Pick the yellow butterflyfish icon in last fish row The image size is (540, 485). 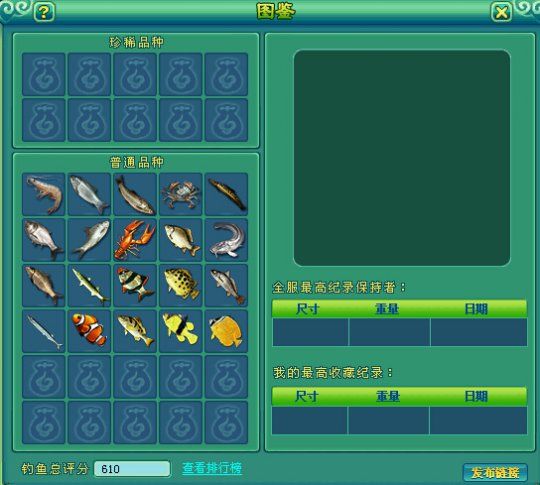226,331
